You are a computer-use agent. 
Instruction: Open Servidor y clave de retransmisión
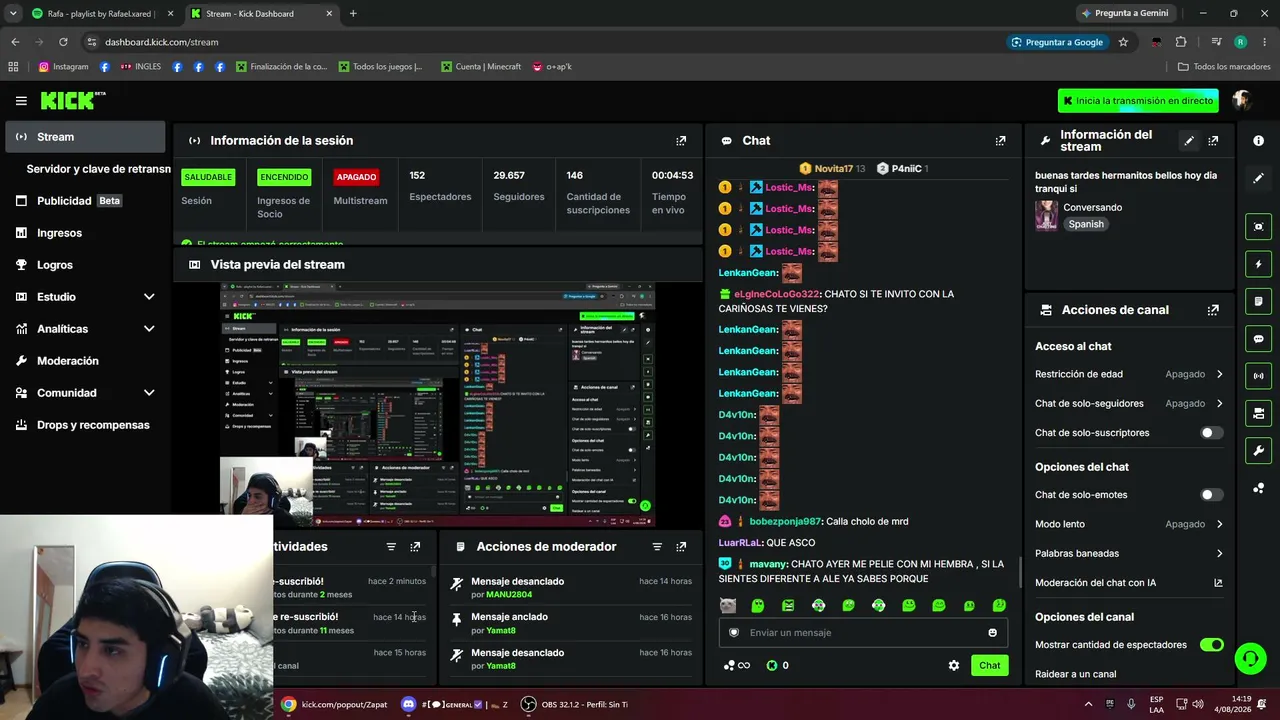point(98,169)
